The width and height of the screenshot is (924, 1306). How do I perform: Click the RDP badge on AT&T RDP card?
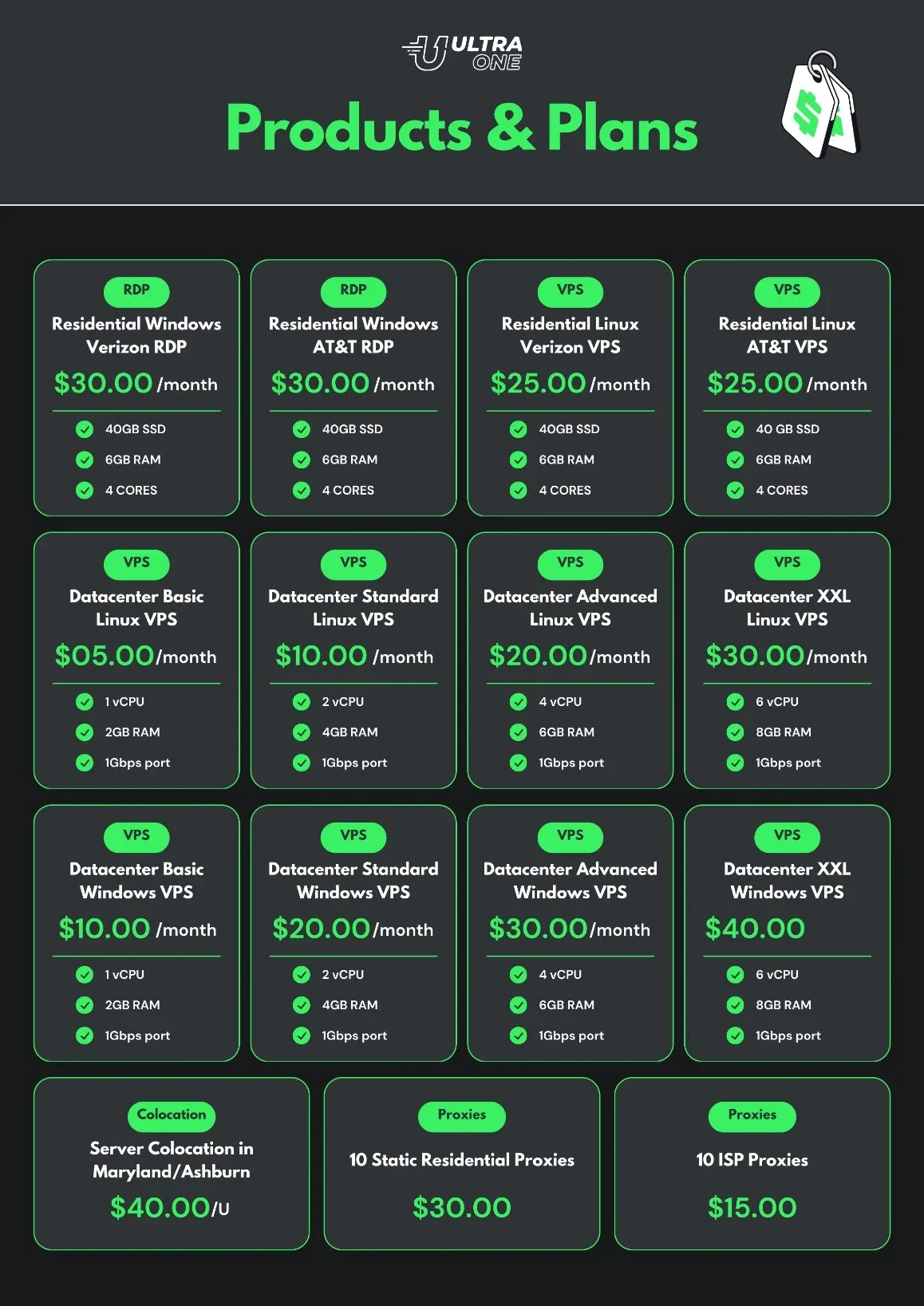(x=353, y=291)
